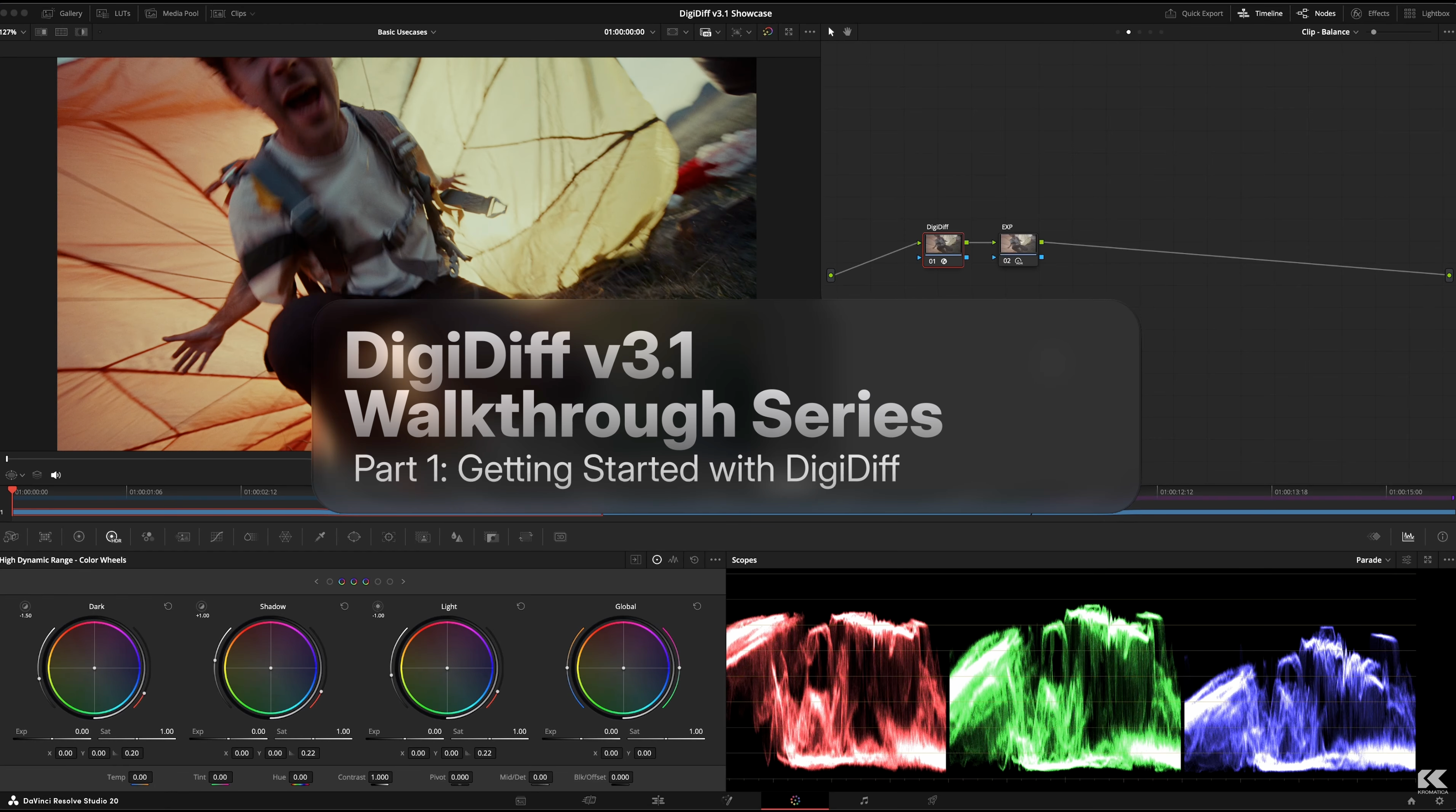Select the EXP node 02 thumbnail
Viewport: 1456px width, 812px height.
tap(1018, 244)
